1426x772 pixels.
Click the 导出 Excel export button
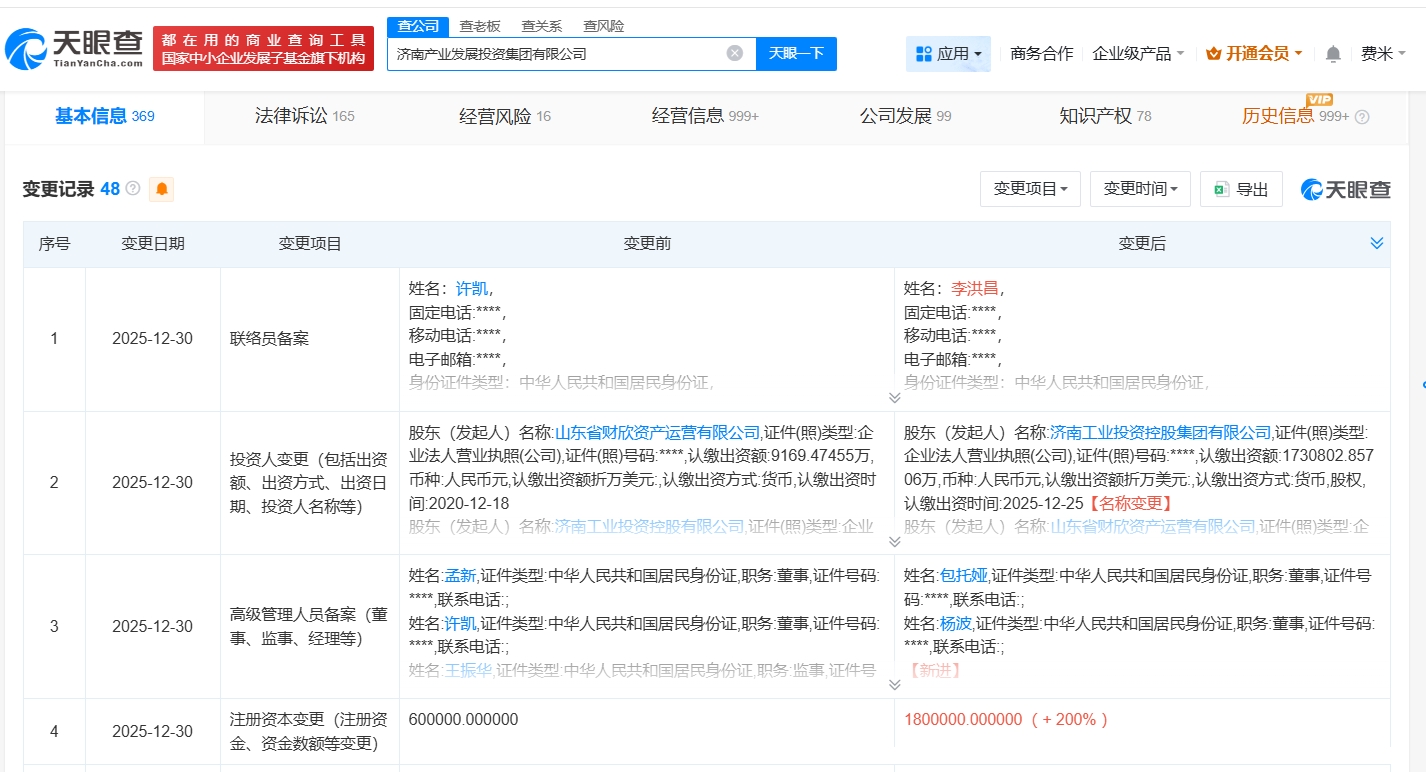point(1240,189)
